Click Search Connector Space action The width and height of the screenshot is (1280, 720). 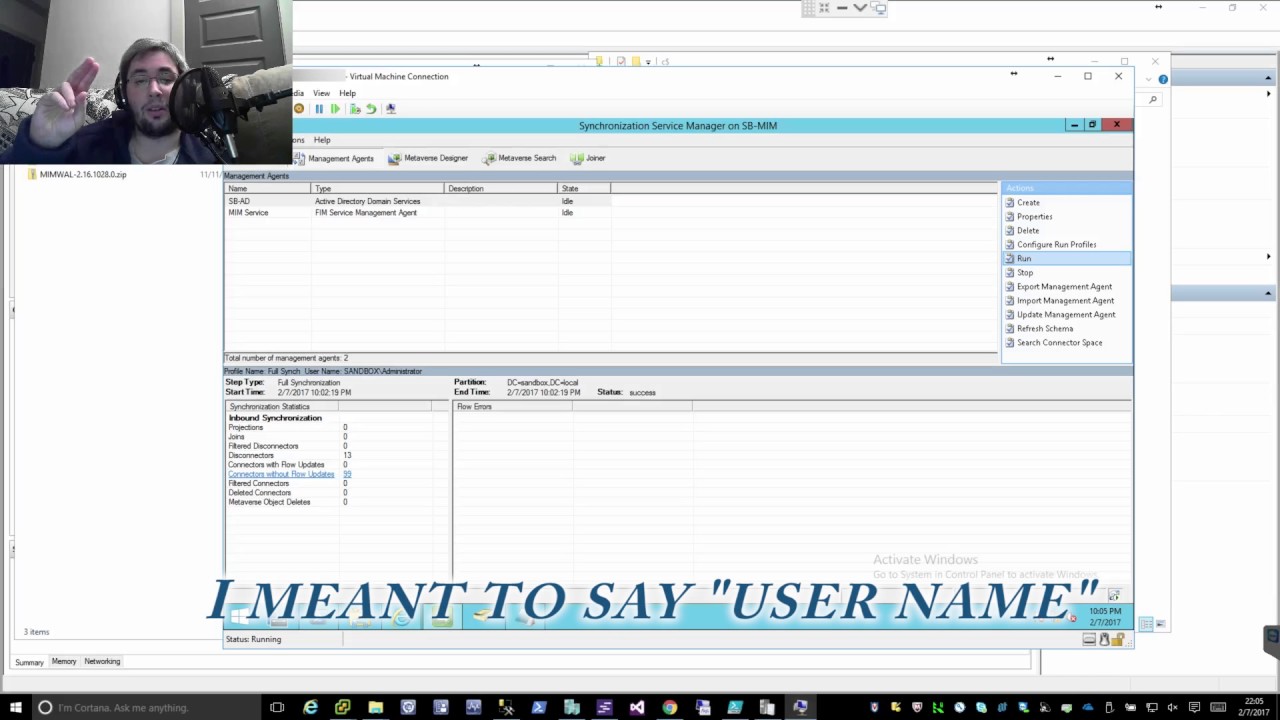[x=1059, y=343]
